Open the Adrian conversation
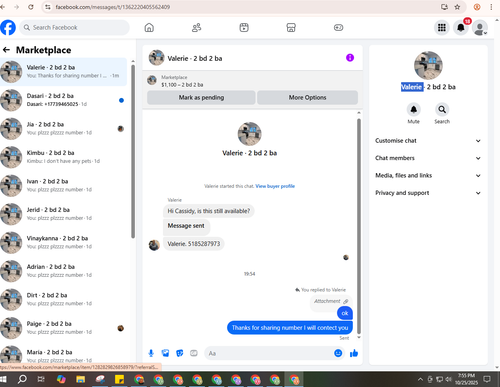Image resolution: width=500 pixels, height=387 pixels. (x=63, y=271)
